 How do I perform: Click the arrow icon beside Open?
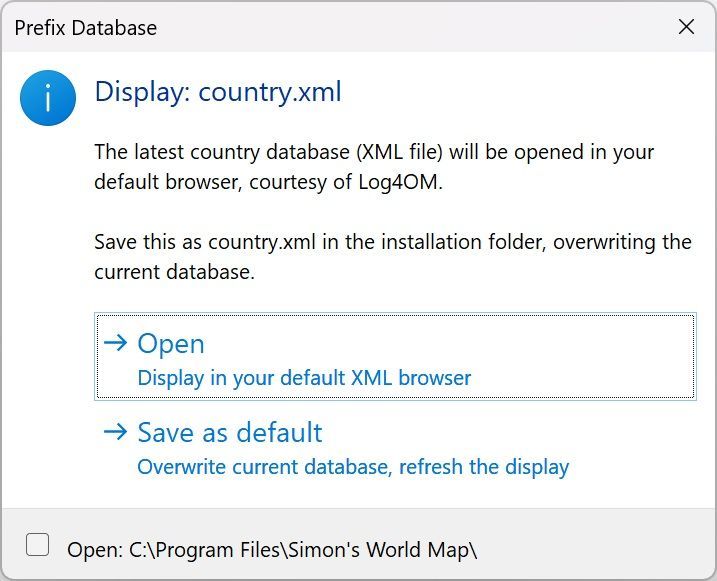(116, 343)
